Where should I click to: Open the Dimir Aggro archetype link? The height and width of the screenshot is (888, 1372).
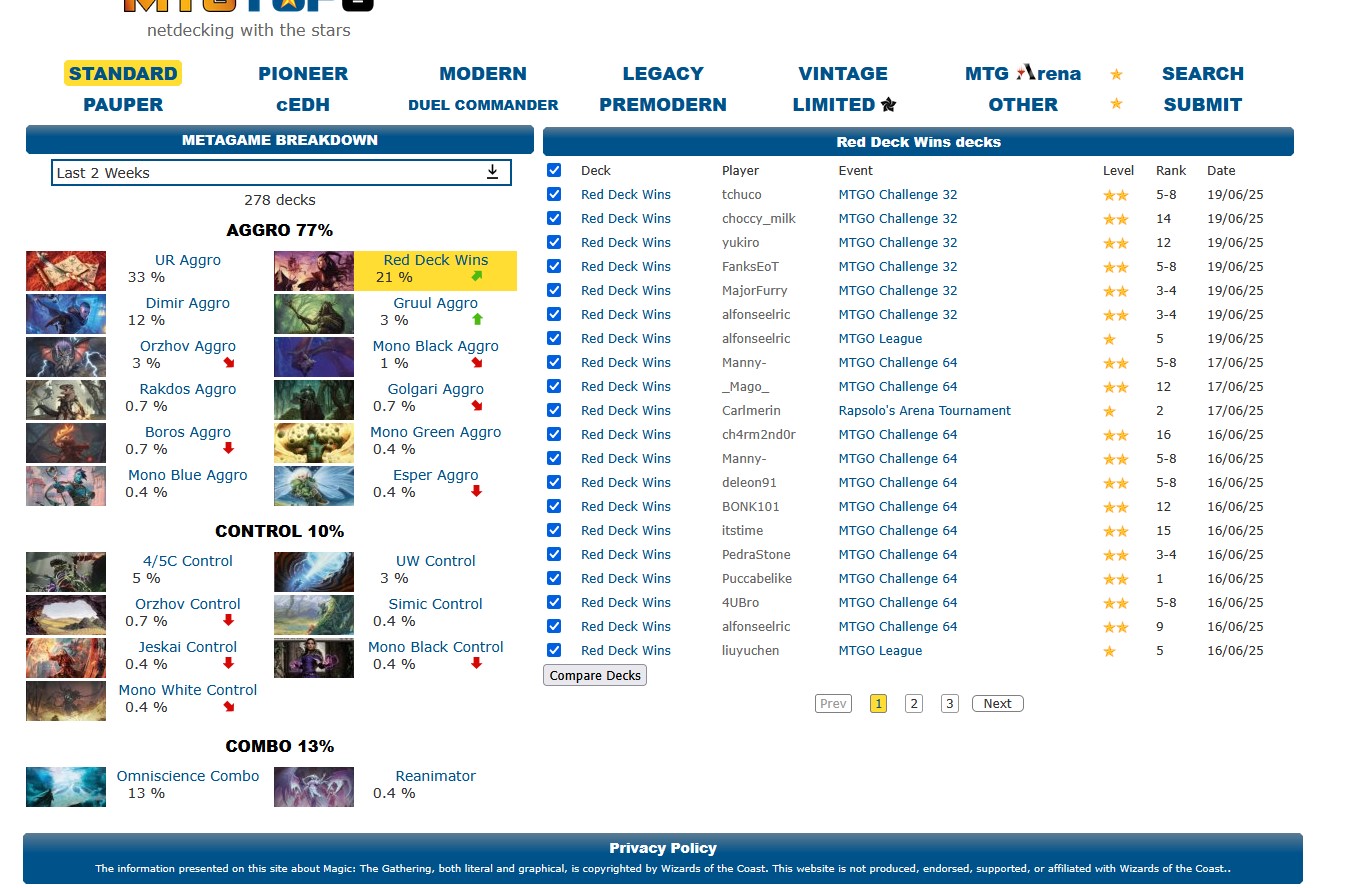coord(188,303)
